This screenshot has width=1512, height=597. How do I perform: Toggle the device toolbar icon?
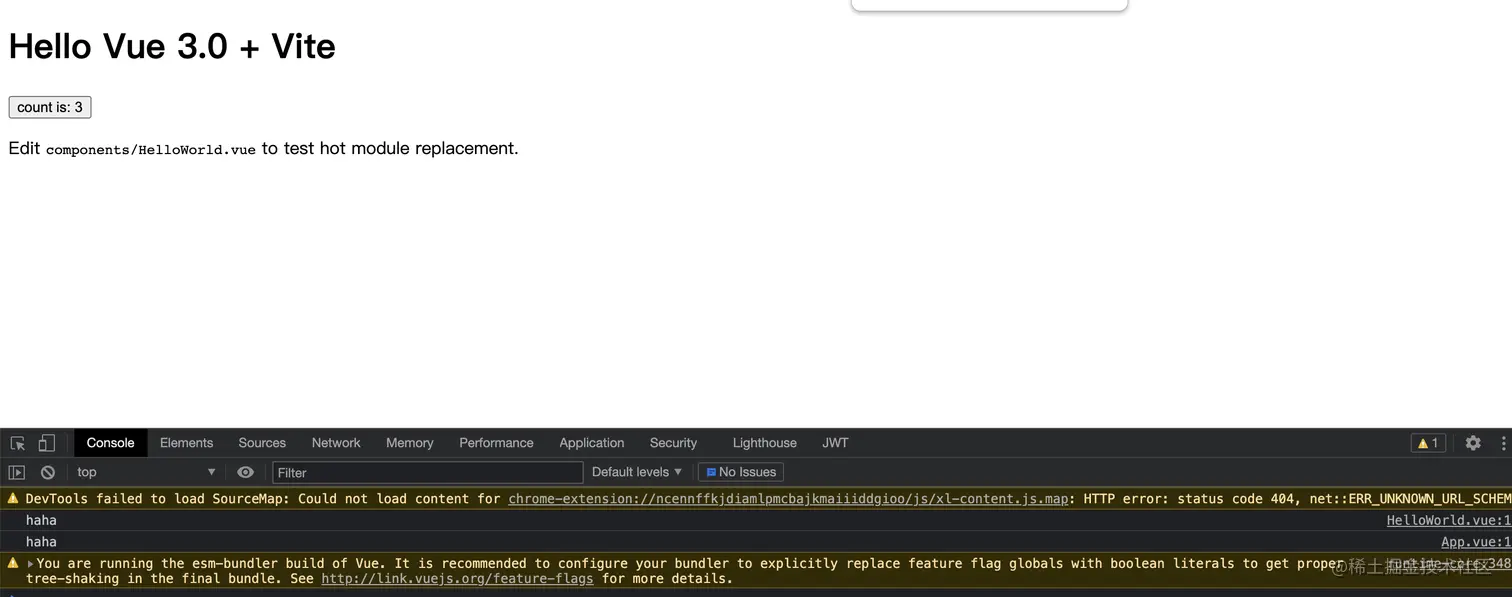pyautogui.click(x=46, y=443)
